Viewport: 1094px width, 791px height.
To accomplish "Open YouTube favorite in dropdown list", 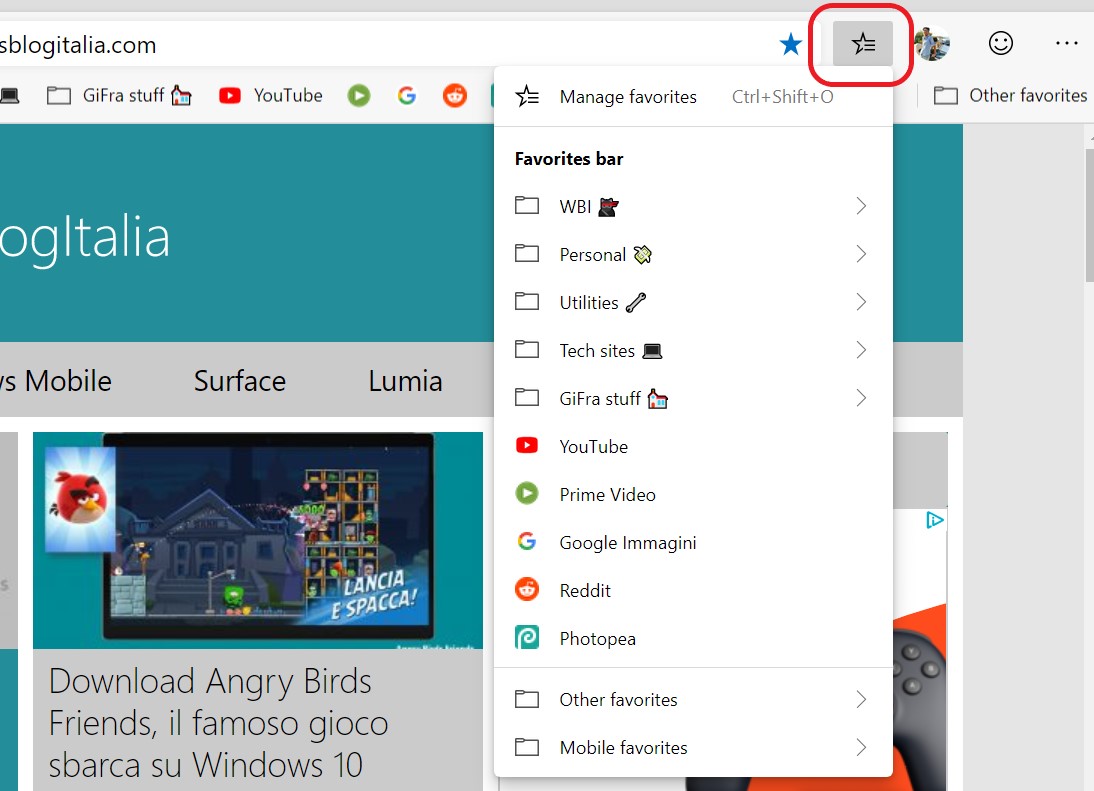I will (x=694, y=446).
